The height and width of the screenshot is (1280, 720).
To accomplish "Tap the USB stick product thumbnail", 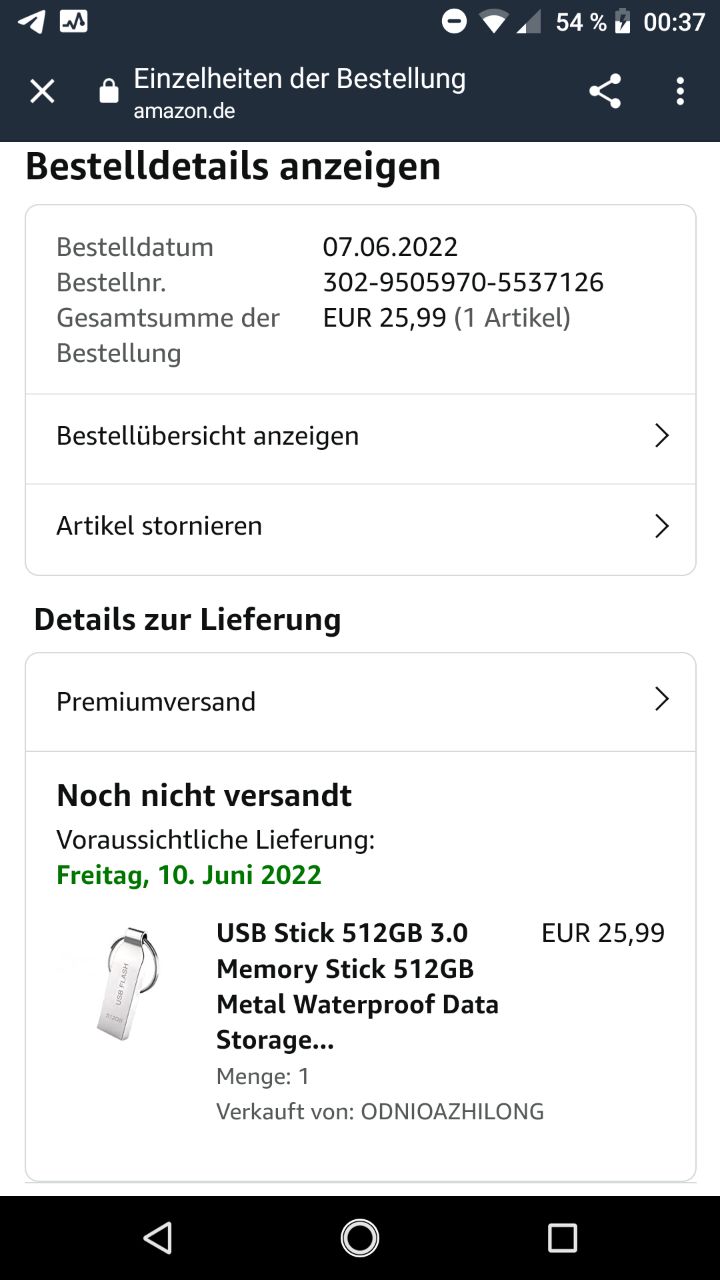I will (x=121, y=984).
